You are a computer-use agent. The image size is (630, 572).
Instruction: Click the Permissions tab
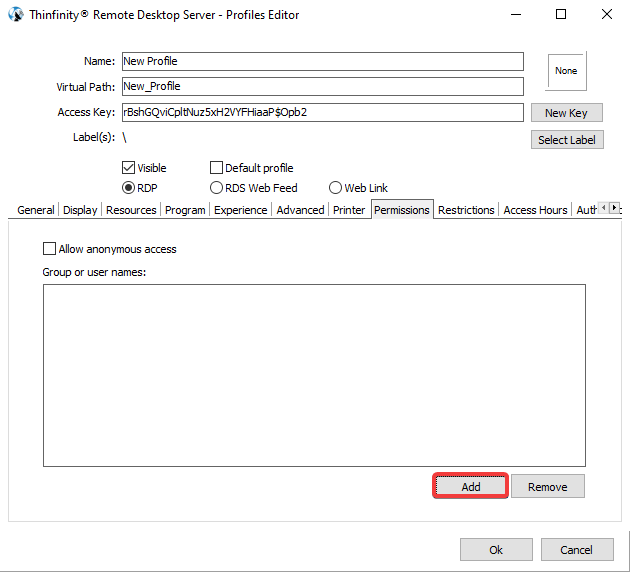[x=402, y=210]
